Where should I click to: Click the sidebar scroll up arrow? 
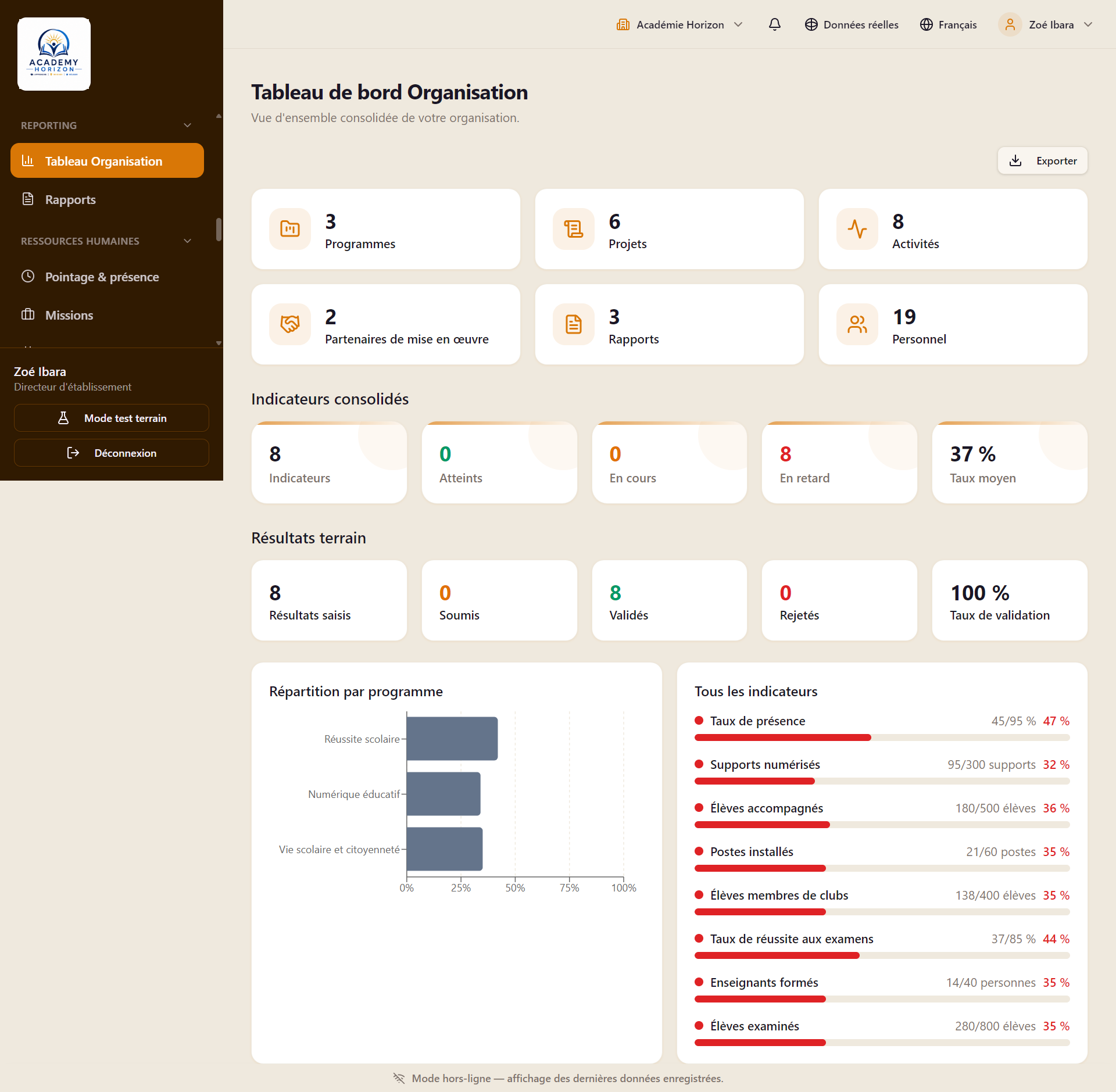[x=219, y=116]
